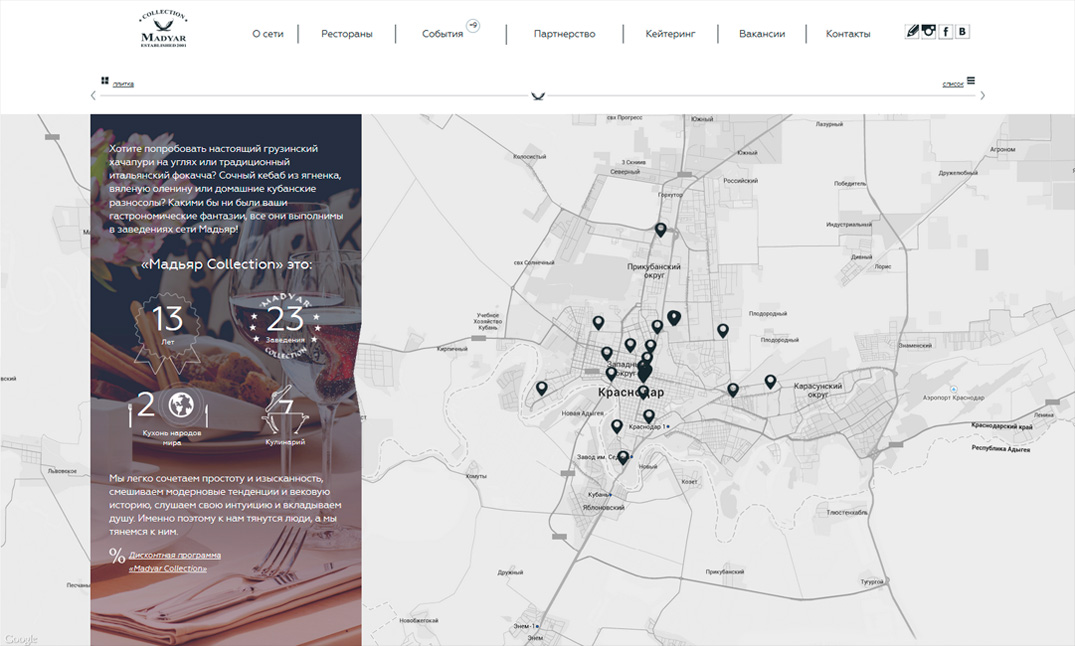
Task: Click the list view hamburger icon
Action: (x=971, y=80)
